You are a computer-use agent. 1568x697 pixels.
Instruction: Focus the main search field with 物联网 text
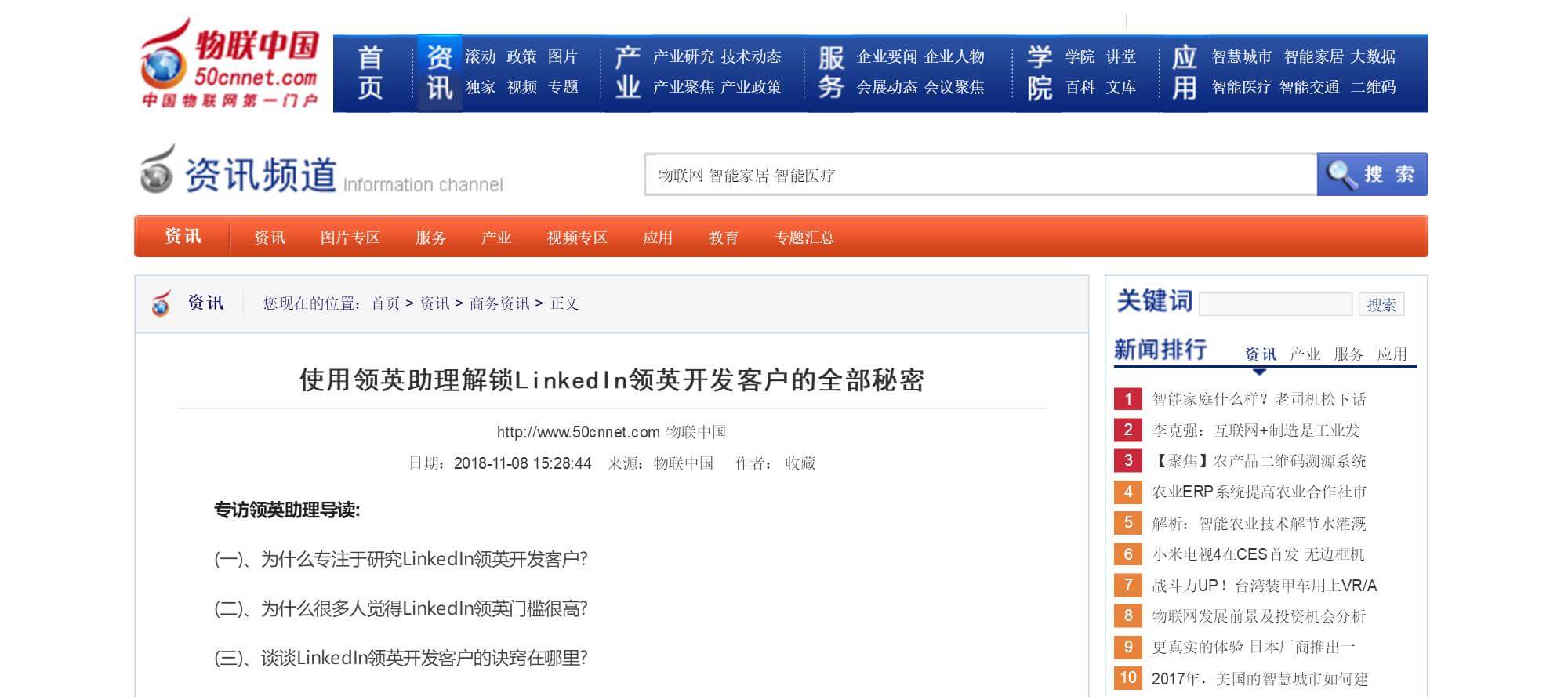981,174
